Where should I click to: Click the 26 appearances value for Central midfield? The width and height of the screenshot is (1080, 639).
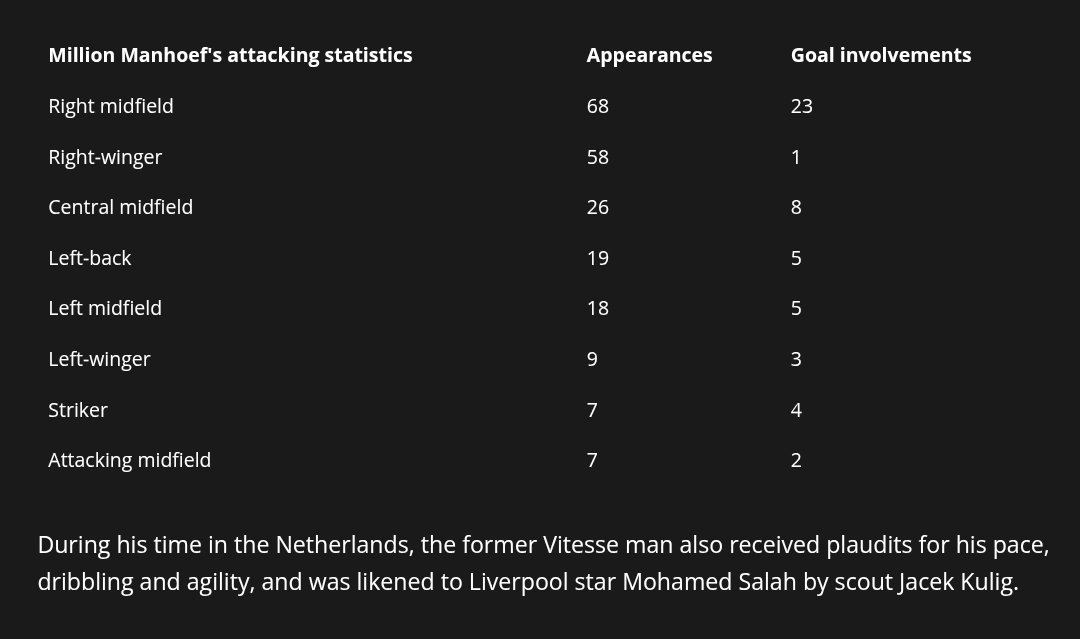598,207
